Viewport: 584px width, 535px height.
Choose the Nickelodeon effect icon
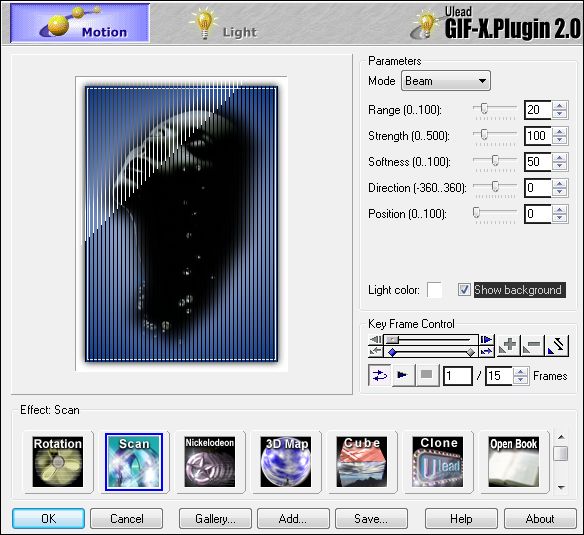click(210, 462)
